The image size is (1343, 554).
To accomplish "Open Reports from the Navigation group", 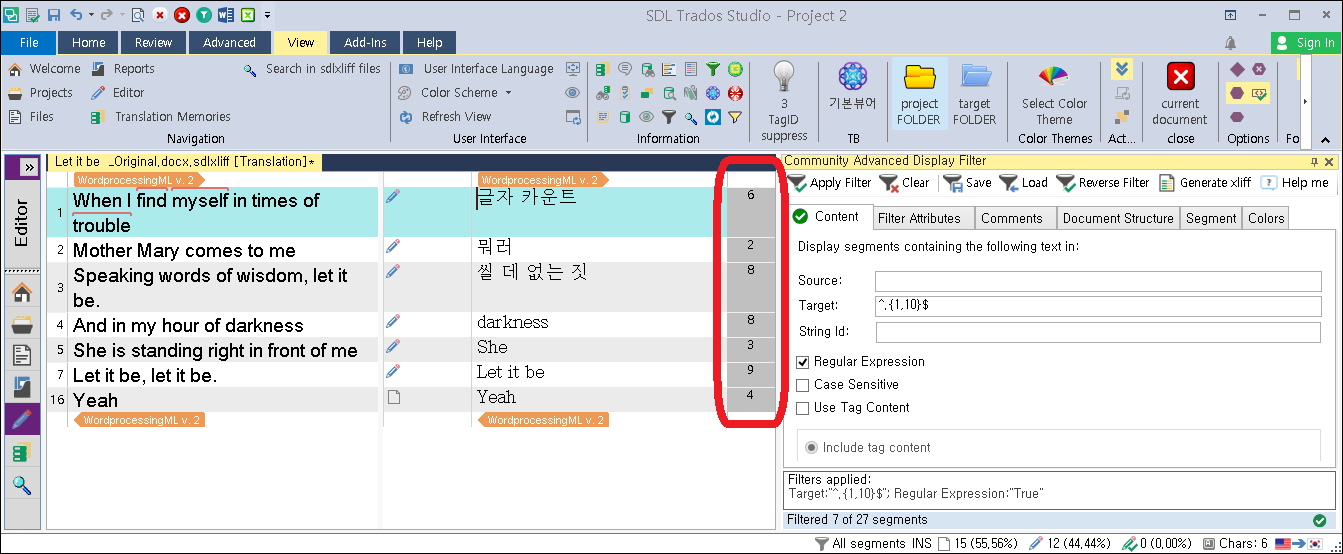I will click(122, 69).
